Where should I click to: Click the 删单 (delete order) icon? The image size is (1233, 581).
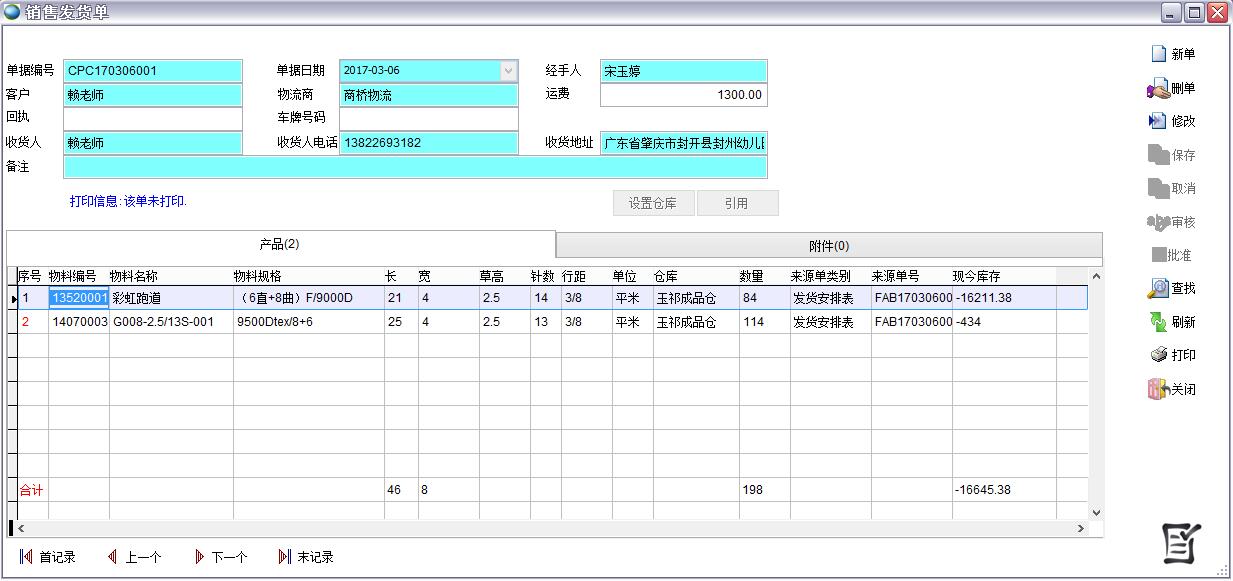tap(1158, 89)
